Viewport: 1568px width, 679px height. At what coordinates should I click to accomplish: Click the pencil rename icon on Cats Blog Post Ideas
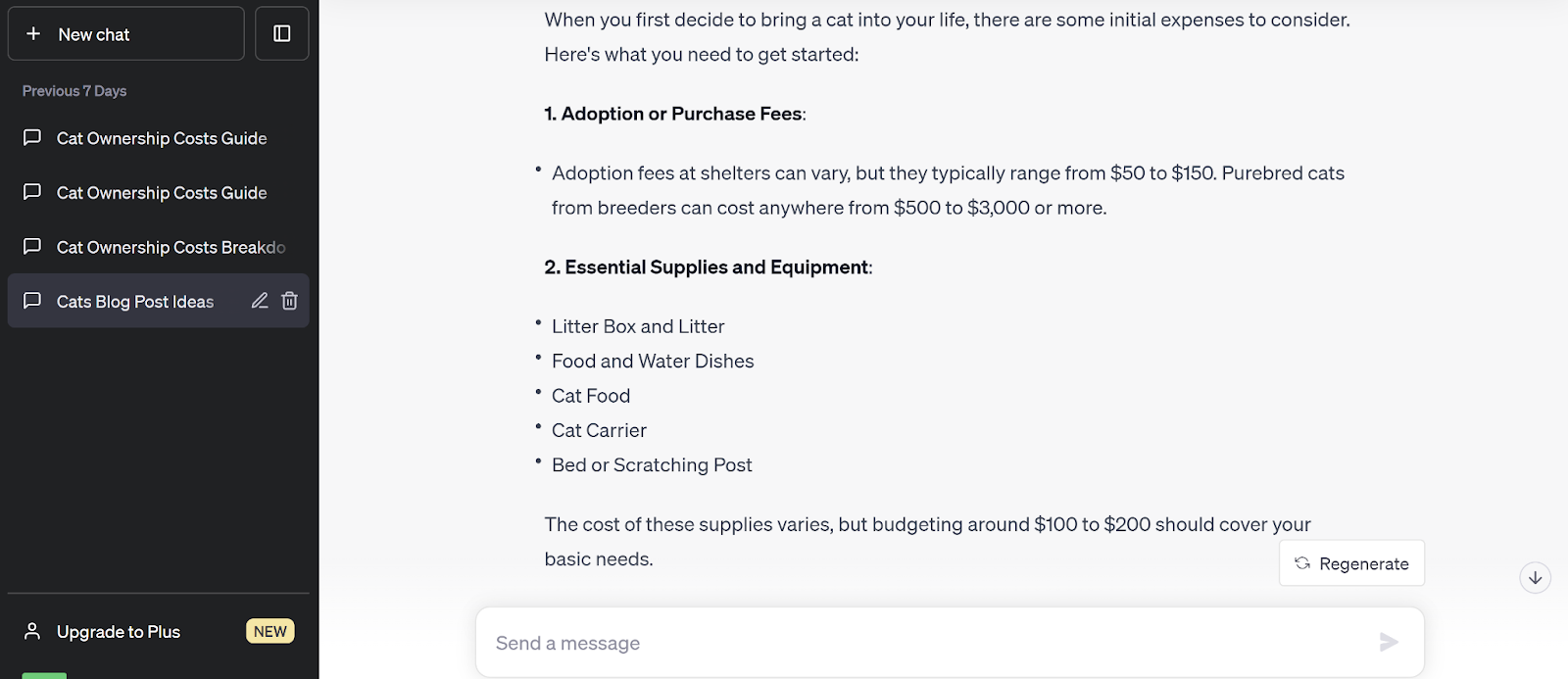point(260,301)
